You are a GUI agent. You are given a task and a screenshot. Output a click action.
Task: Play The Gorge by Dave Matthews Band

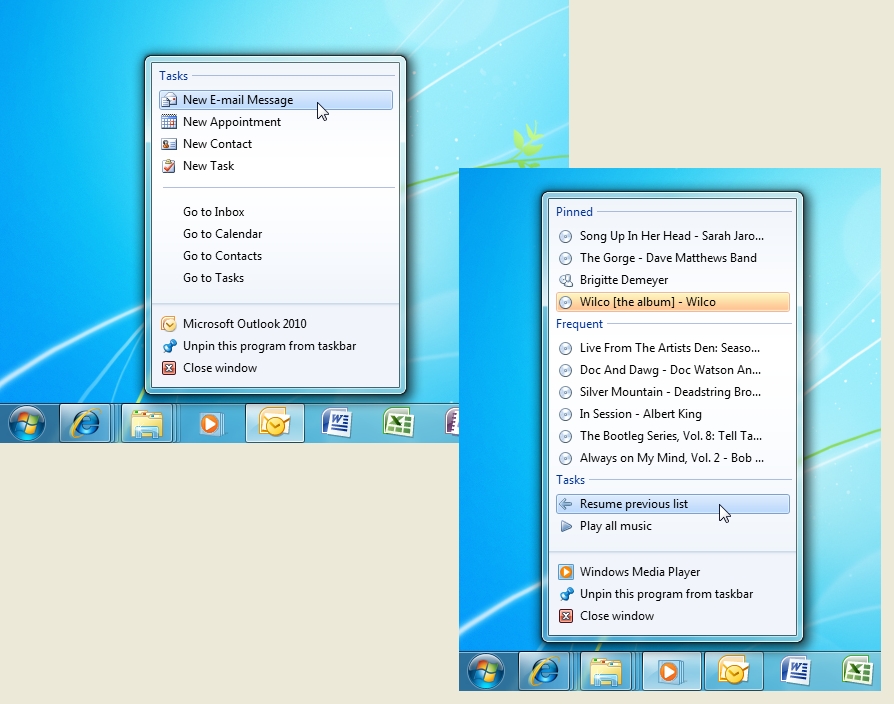[x=667, y=258]
